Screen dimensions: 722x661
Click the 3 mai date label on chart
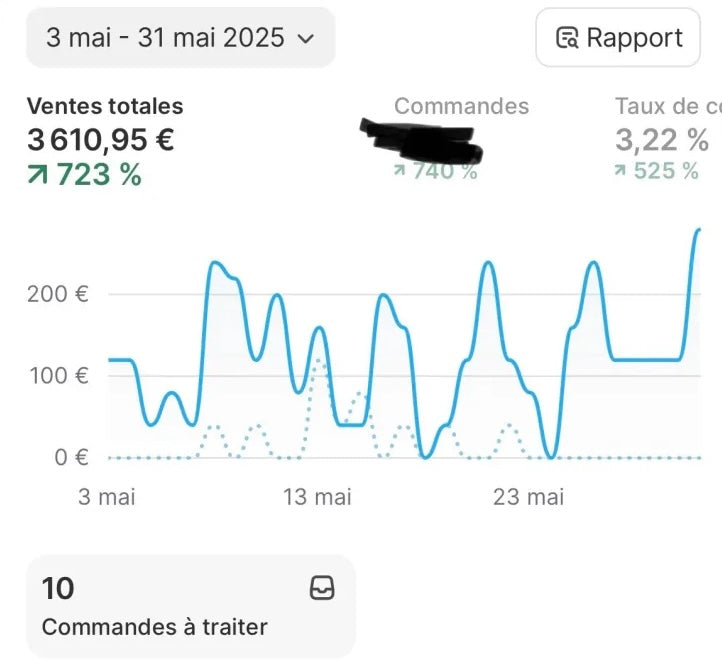107,496
